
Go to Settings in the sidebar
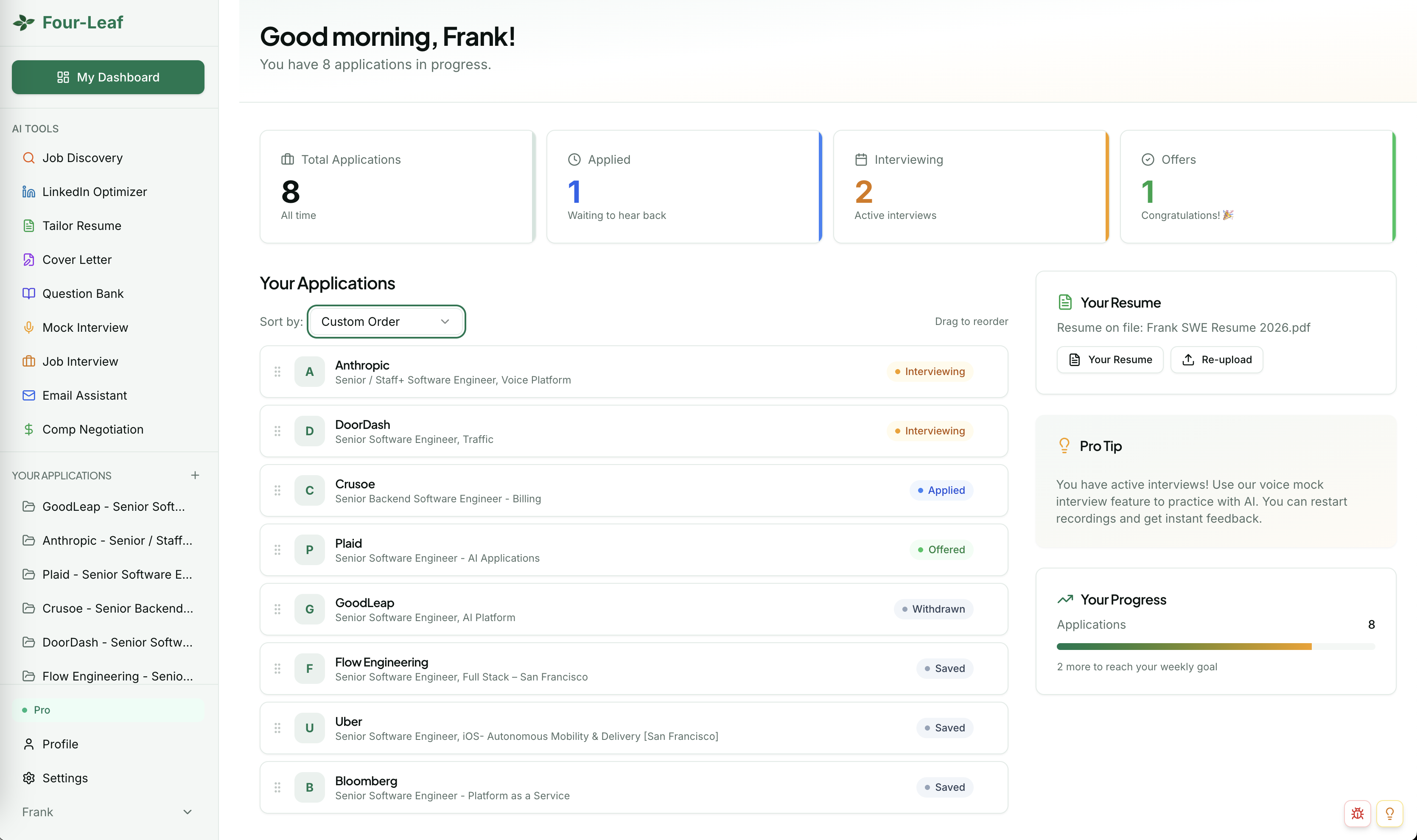65,778
